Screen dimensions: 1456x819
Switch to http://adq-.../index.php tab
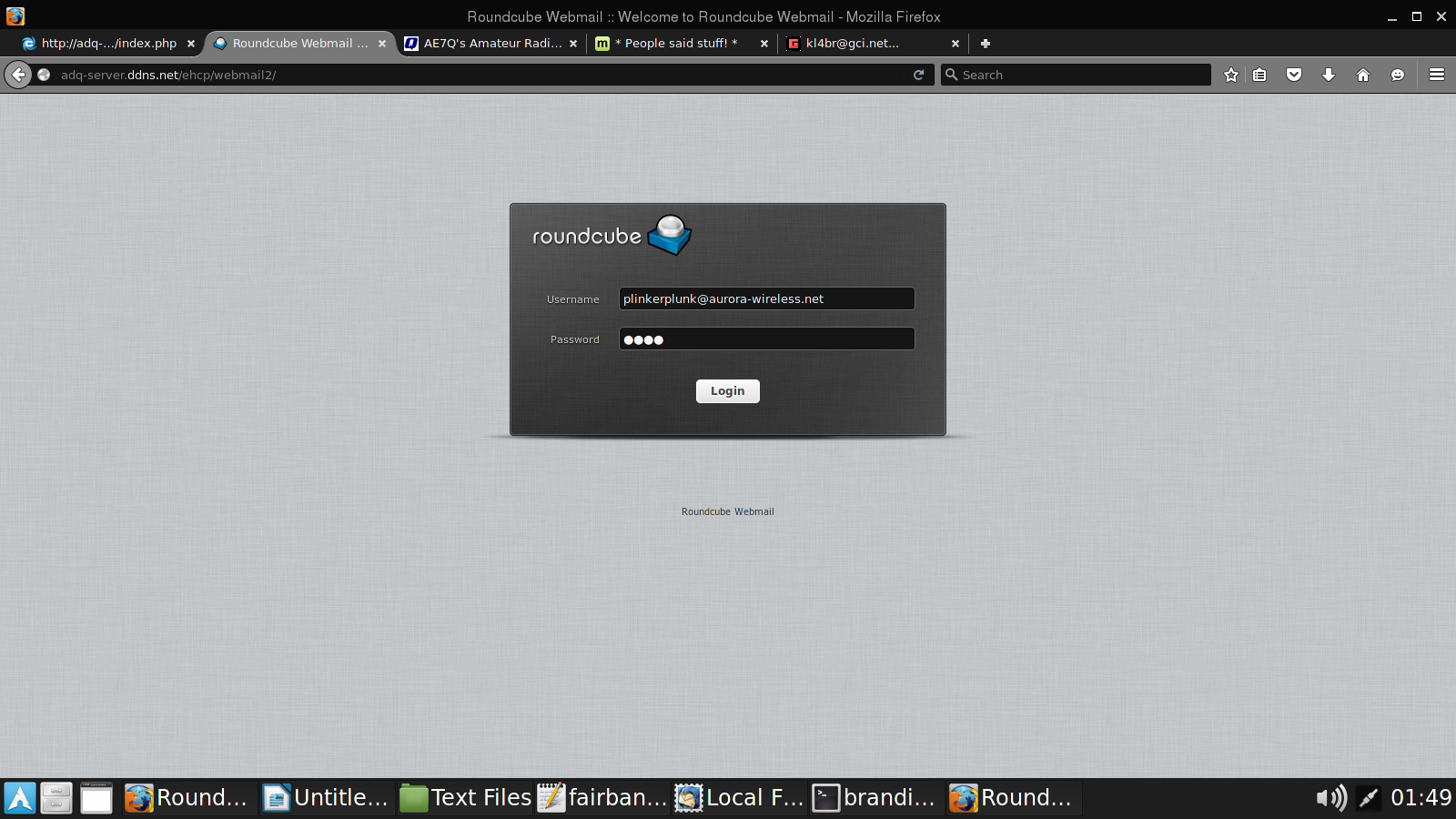click(108, 43)
